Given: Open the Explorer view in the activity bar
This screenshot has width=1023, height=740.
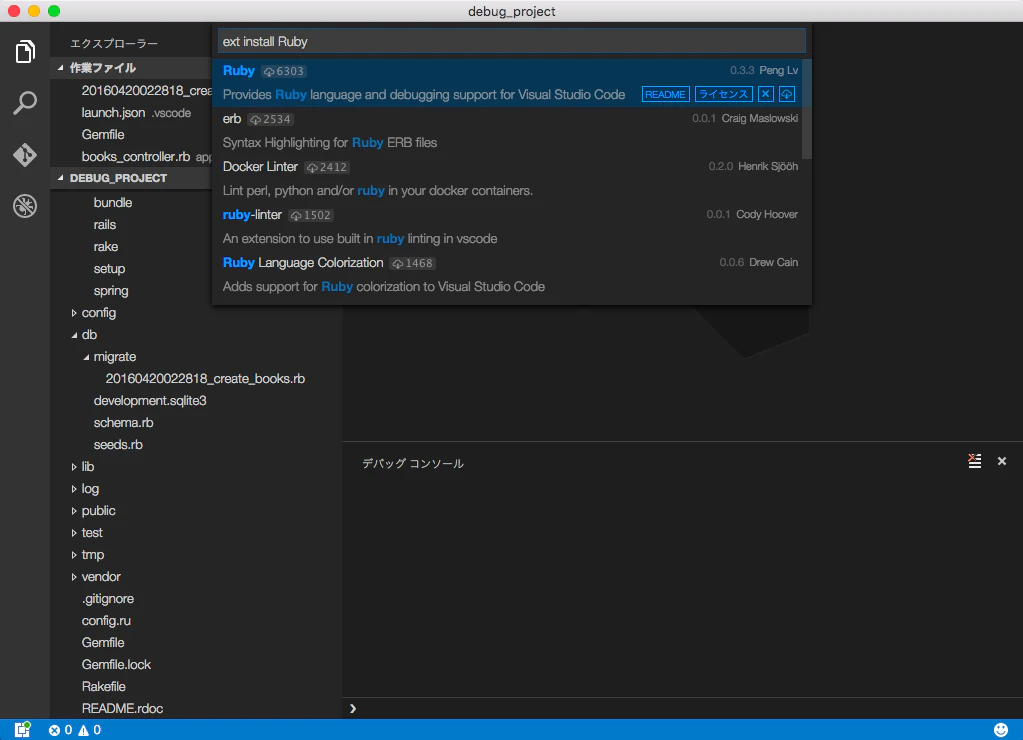Looking at the screenshot, I should 25,52.
